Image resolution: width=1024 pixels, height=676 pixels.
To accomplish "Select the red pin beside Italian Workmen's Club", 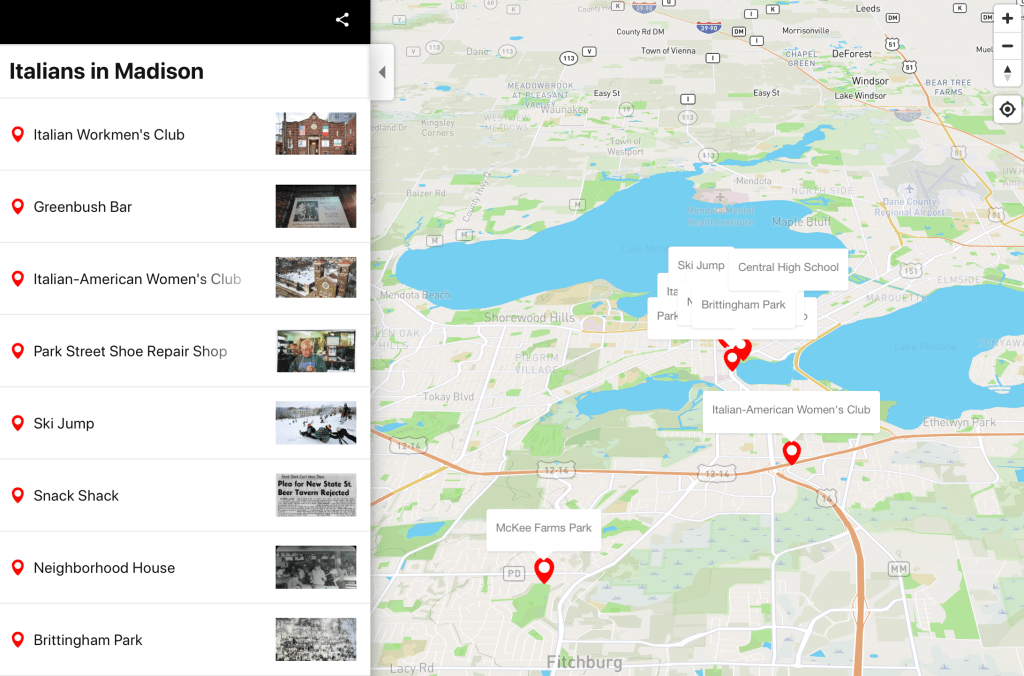I will tap(17, 135).
